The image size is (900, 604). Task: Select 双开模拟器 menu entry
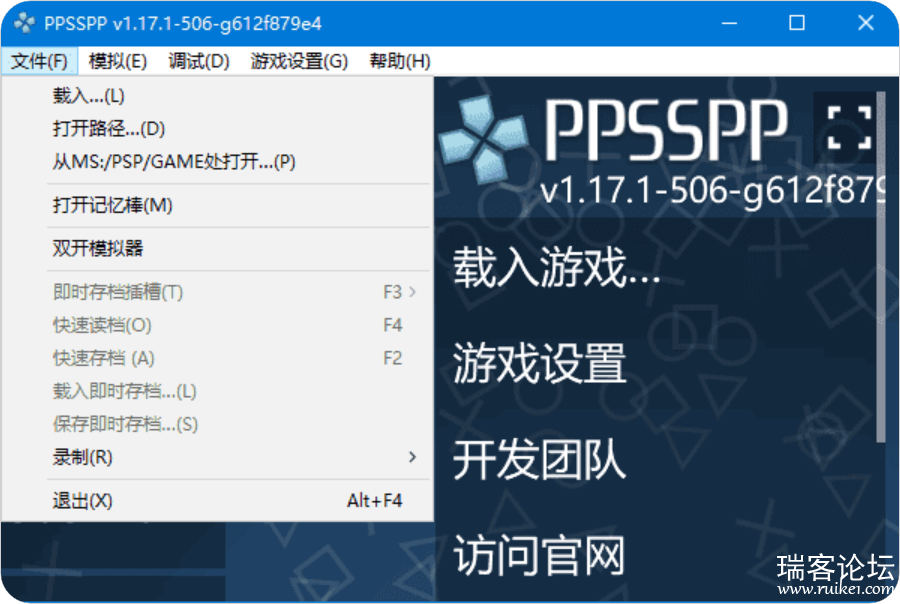[x=217, y=249]
